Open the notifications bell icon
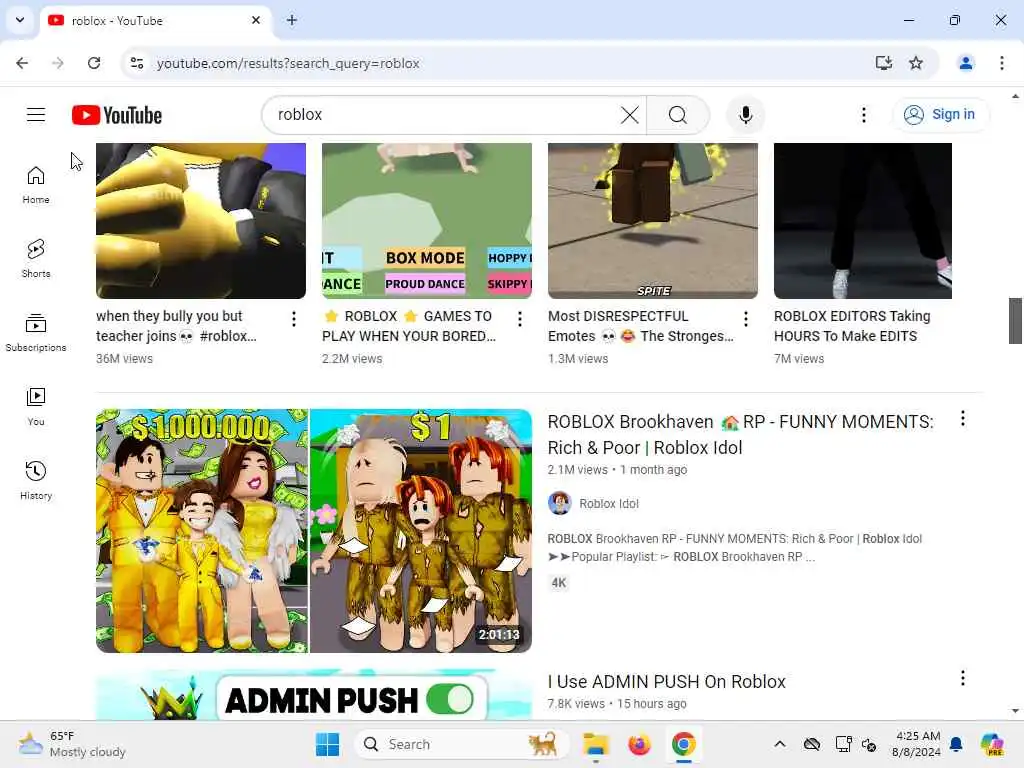The height and width of the screenshot is (768, 1024). pyautogui.click(x=956, y=744)
